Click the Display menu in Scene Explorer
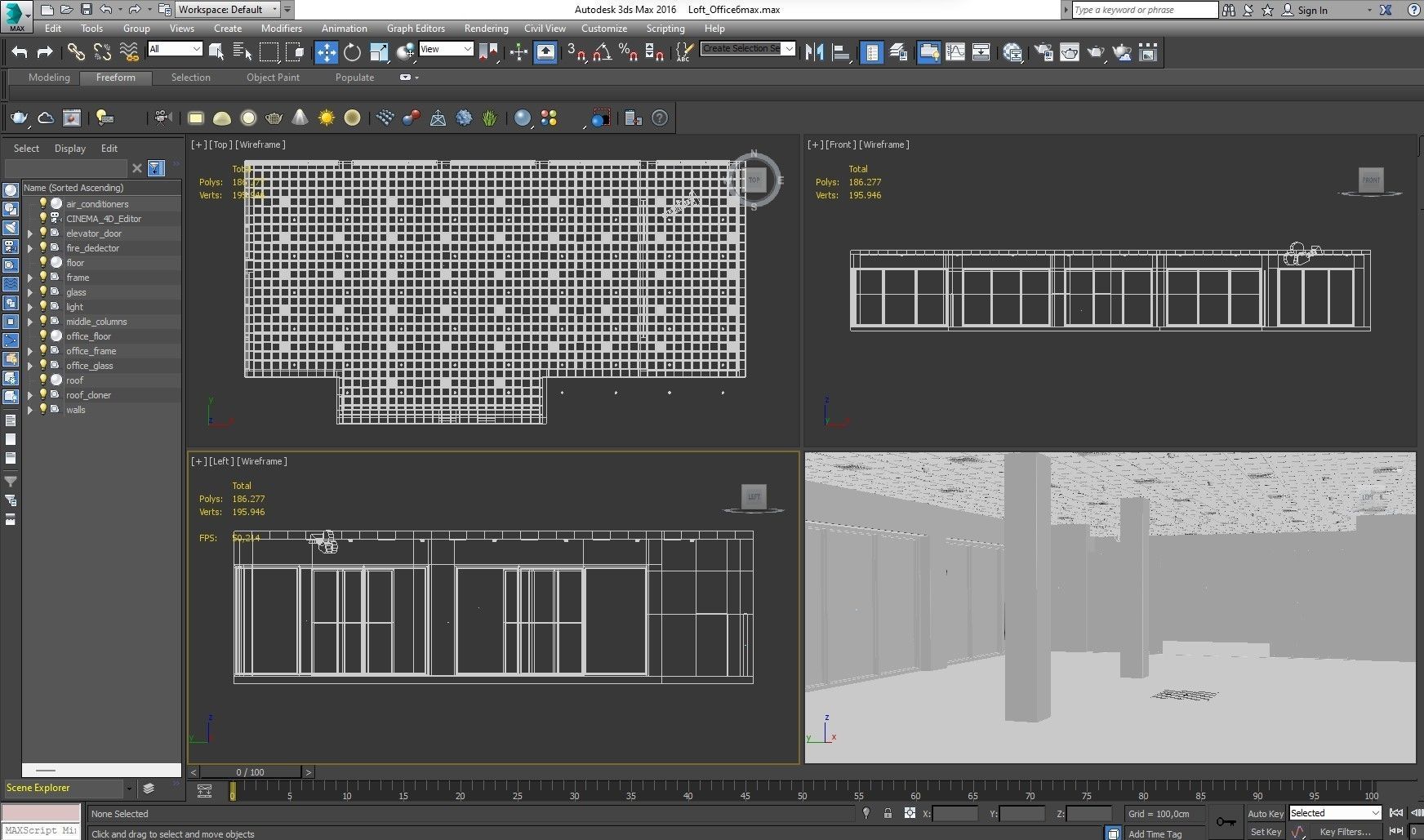The width and height of the screenshot is (1424, 840). pyautogui.click(x=69, y=149)
